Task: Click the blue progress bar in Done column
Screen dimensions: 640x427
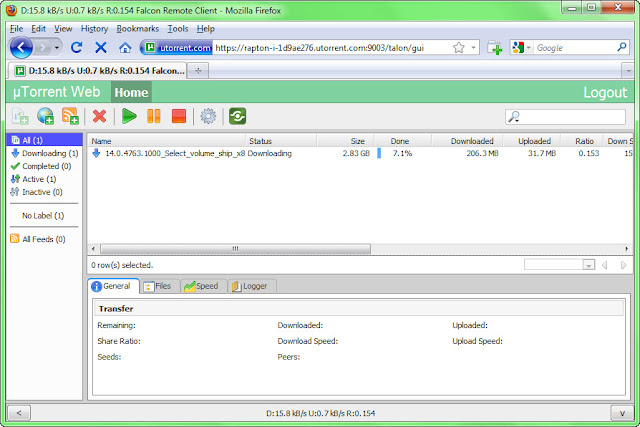Action: (379, 153)
